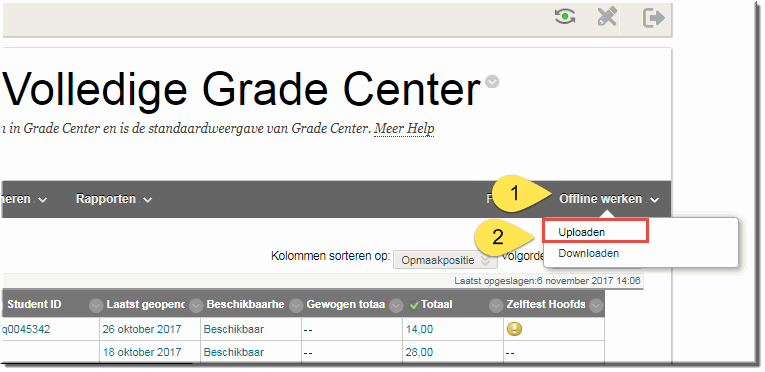Screen dimensions: 765x372
Task: Open Totaal column options chevron
Action: tap(496, 305)
